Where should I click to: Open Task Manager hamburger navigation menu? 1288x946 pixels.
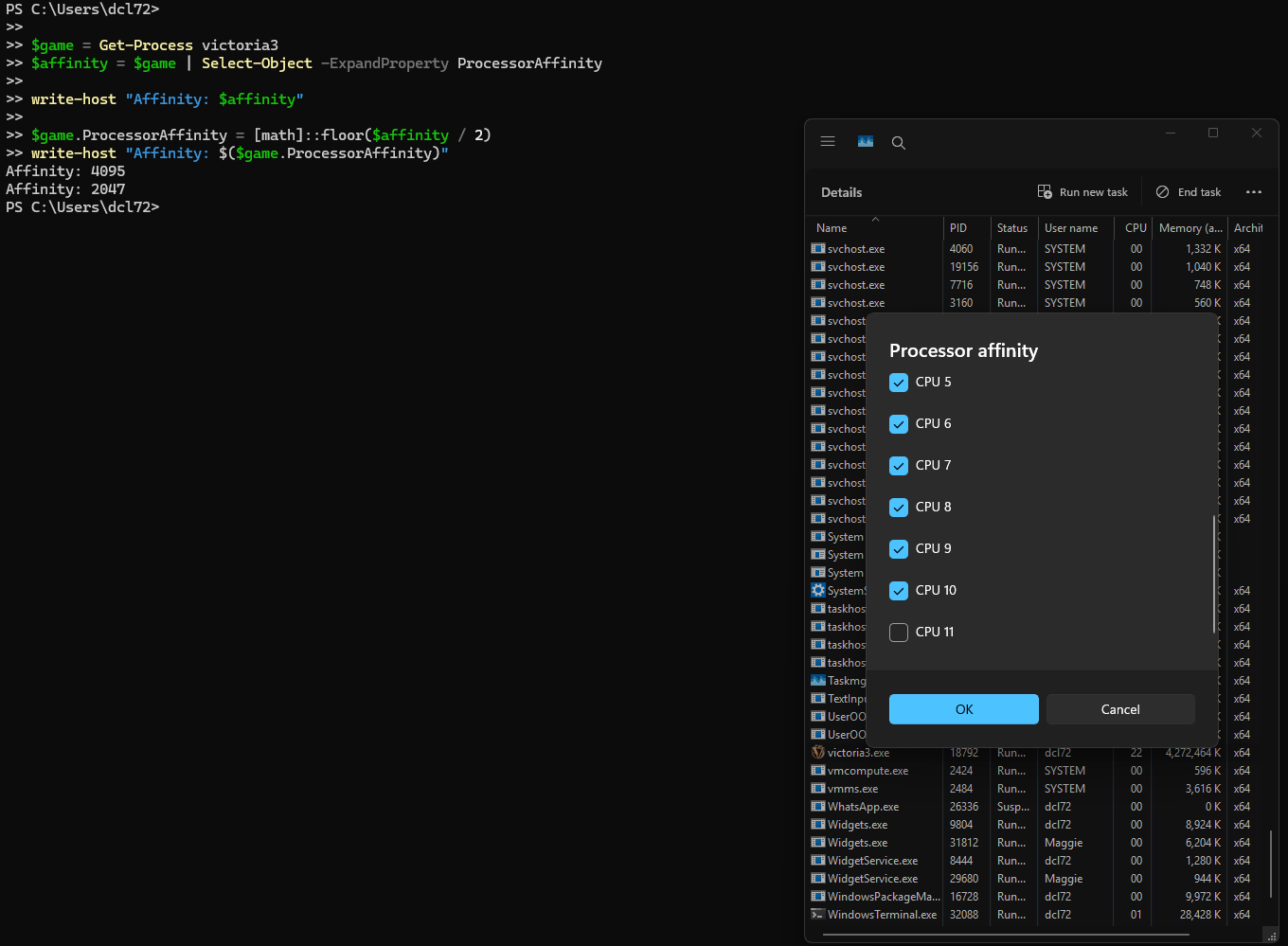[828, 142]
